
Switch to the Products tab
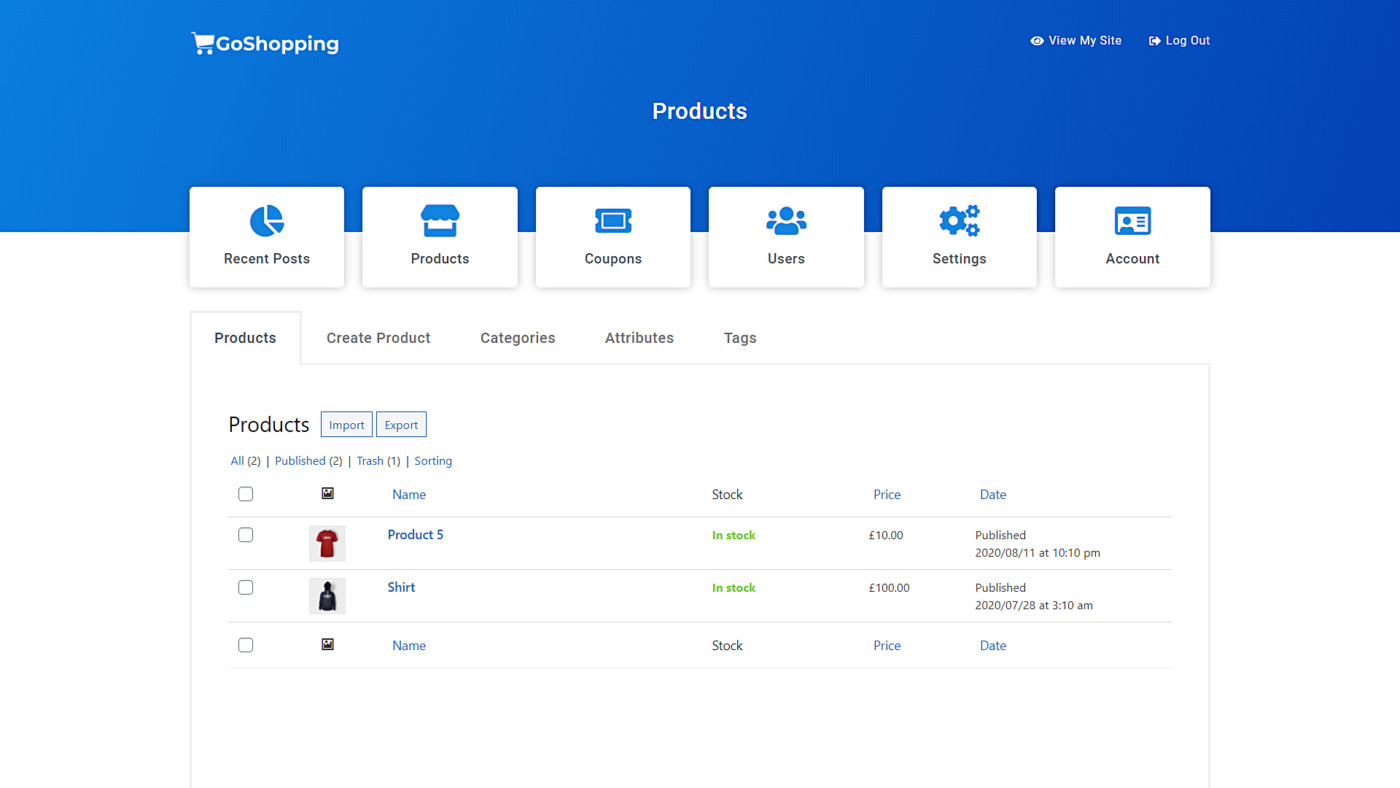(x=245, y=338)
